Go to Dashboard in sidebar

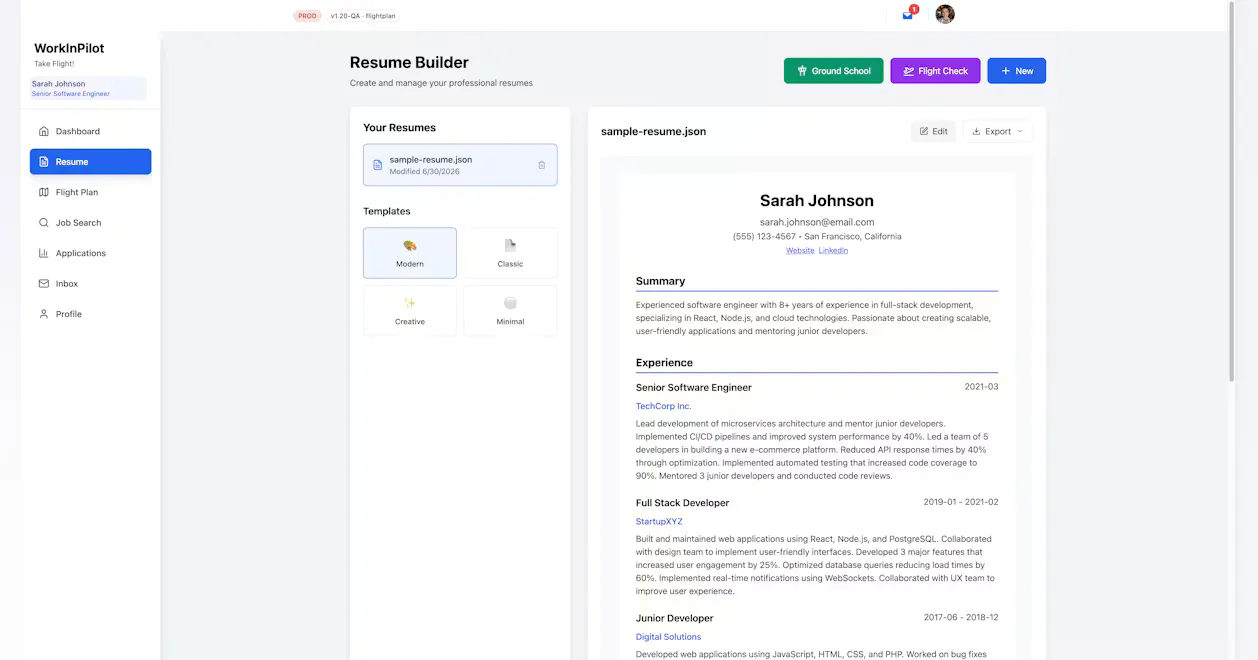(90, 131)
